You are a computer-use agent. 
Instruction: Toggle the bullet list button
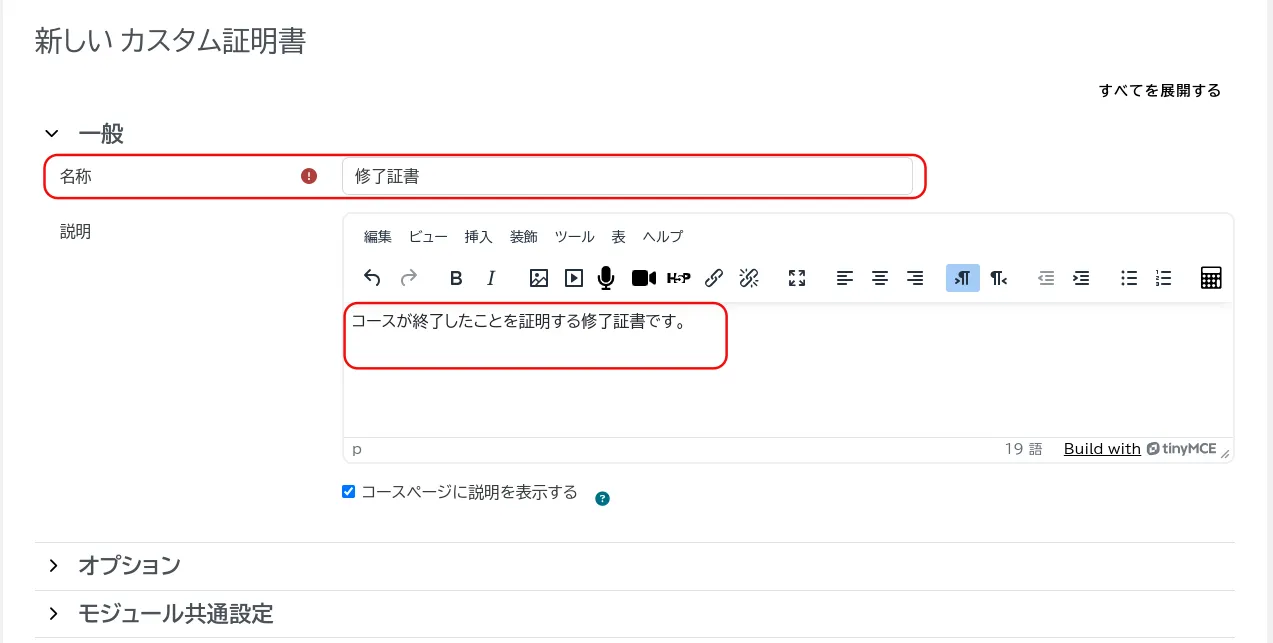coord(1129,278)
